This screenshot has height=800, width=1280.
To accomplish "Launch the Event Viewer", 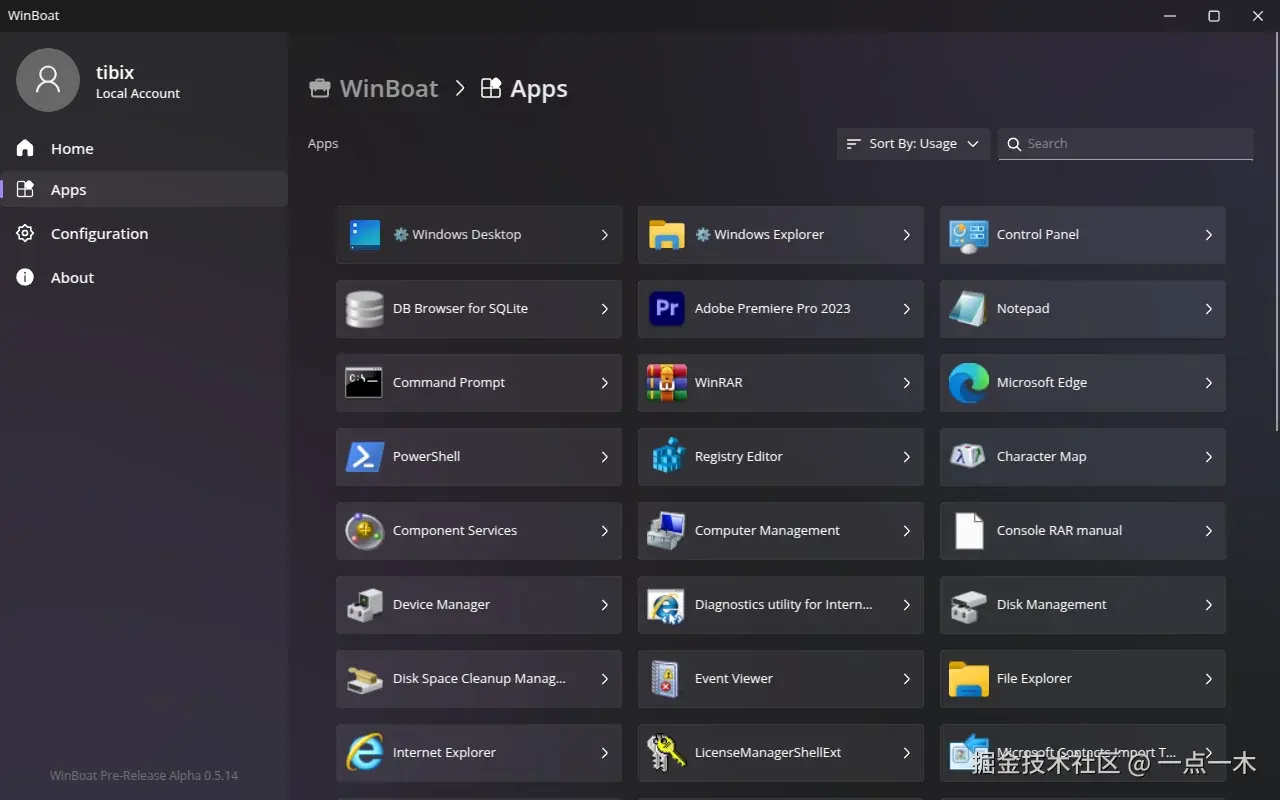I will (780, 679).
